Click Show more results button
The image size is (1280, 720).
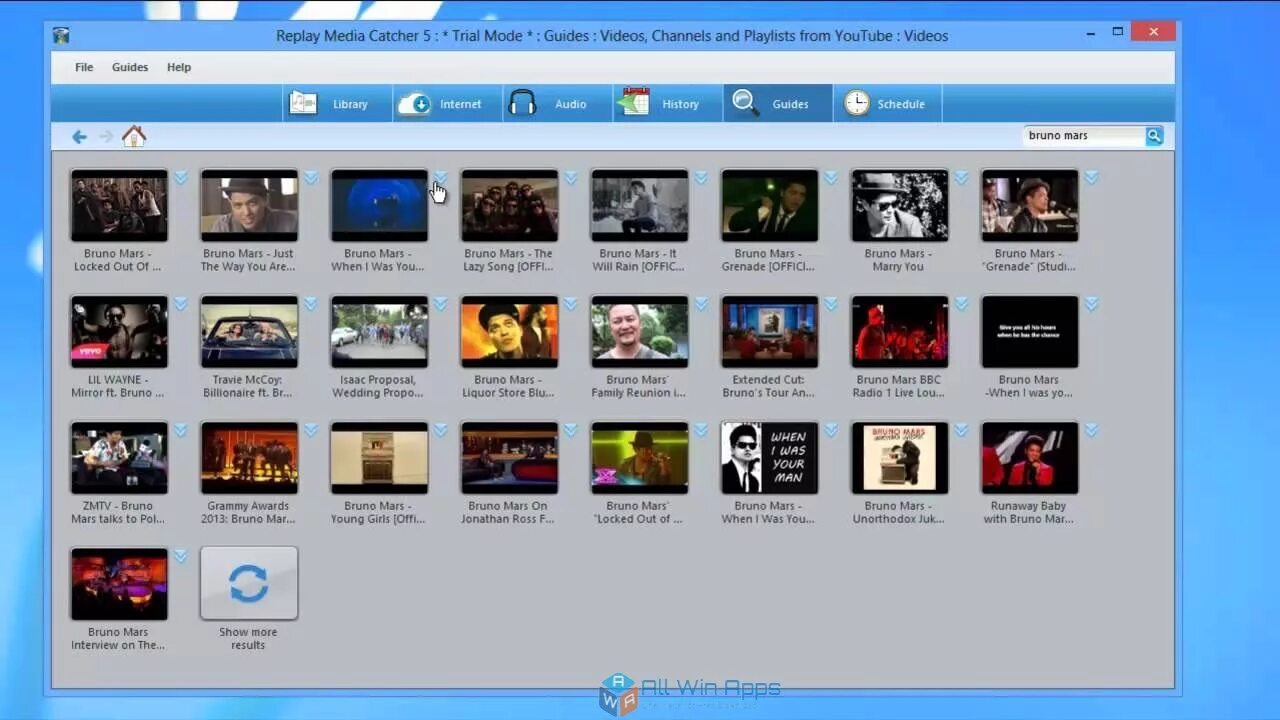249,584
